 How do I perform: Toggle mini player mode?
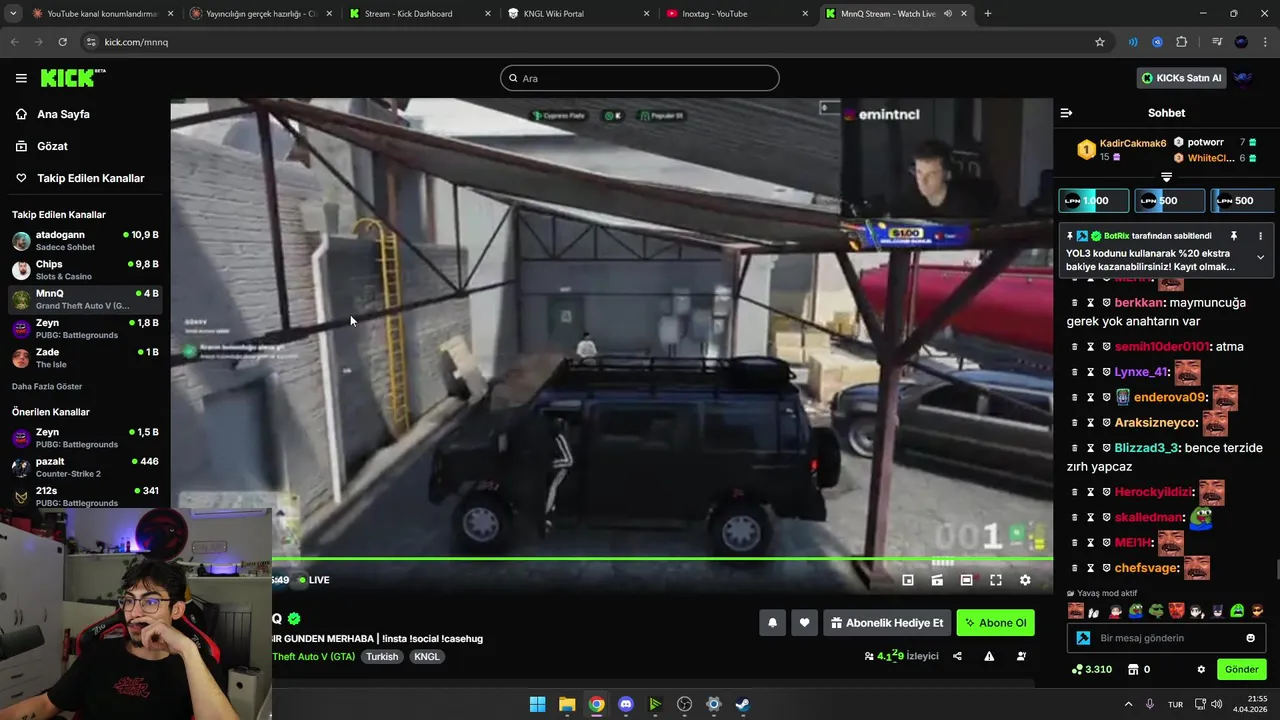pyautogui.click(x=908, y=580)
